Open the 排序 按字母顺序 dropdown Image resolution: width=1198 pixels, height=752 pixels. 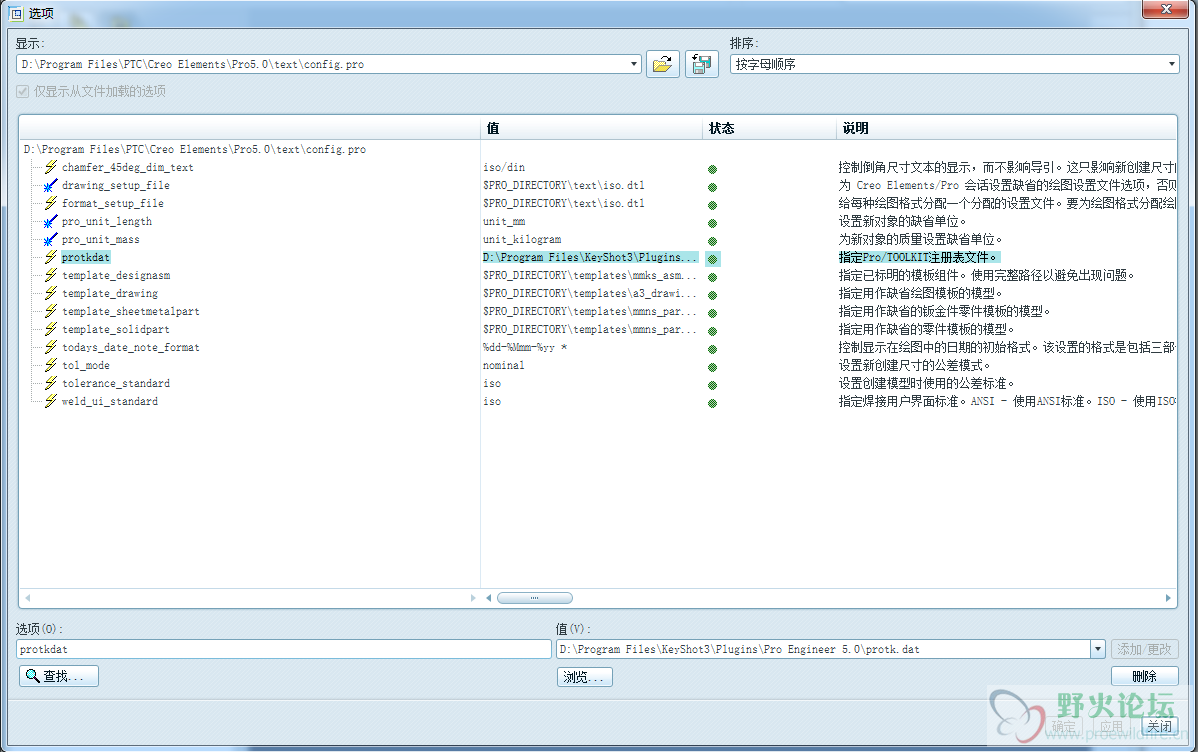(x=1171, y=64)
